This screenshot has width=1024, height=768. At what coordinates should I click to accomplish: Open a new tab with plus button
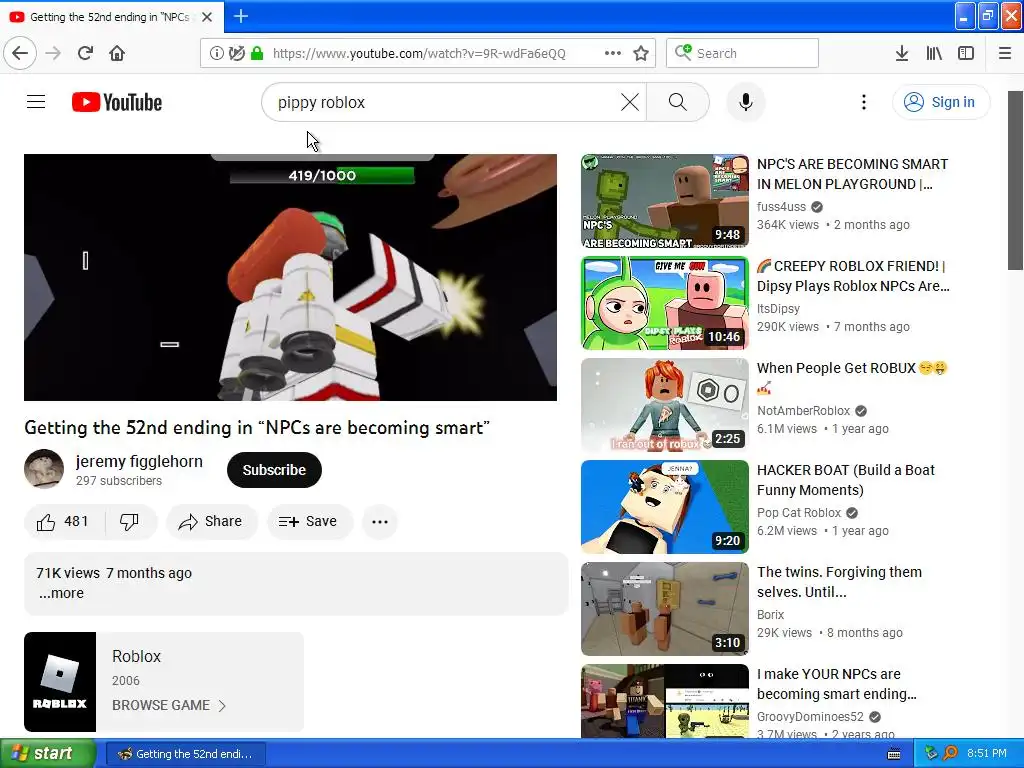click(240, 16)
